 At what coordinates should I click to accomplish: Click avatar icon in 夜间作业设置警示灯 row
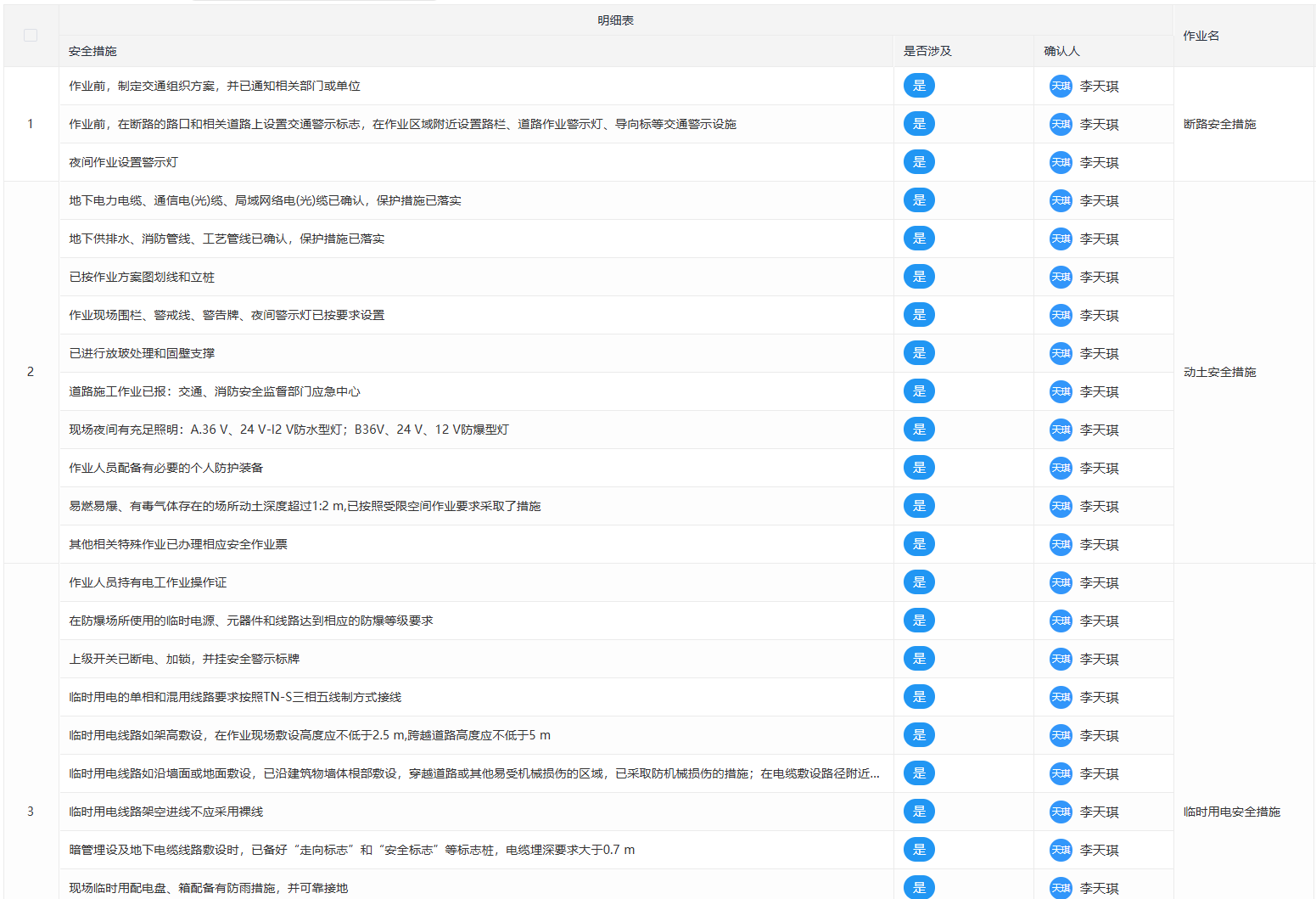1061,162
